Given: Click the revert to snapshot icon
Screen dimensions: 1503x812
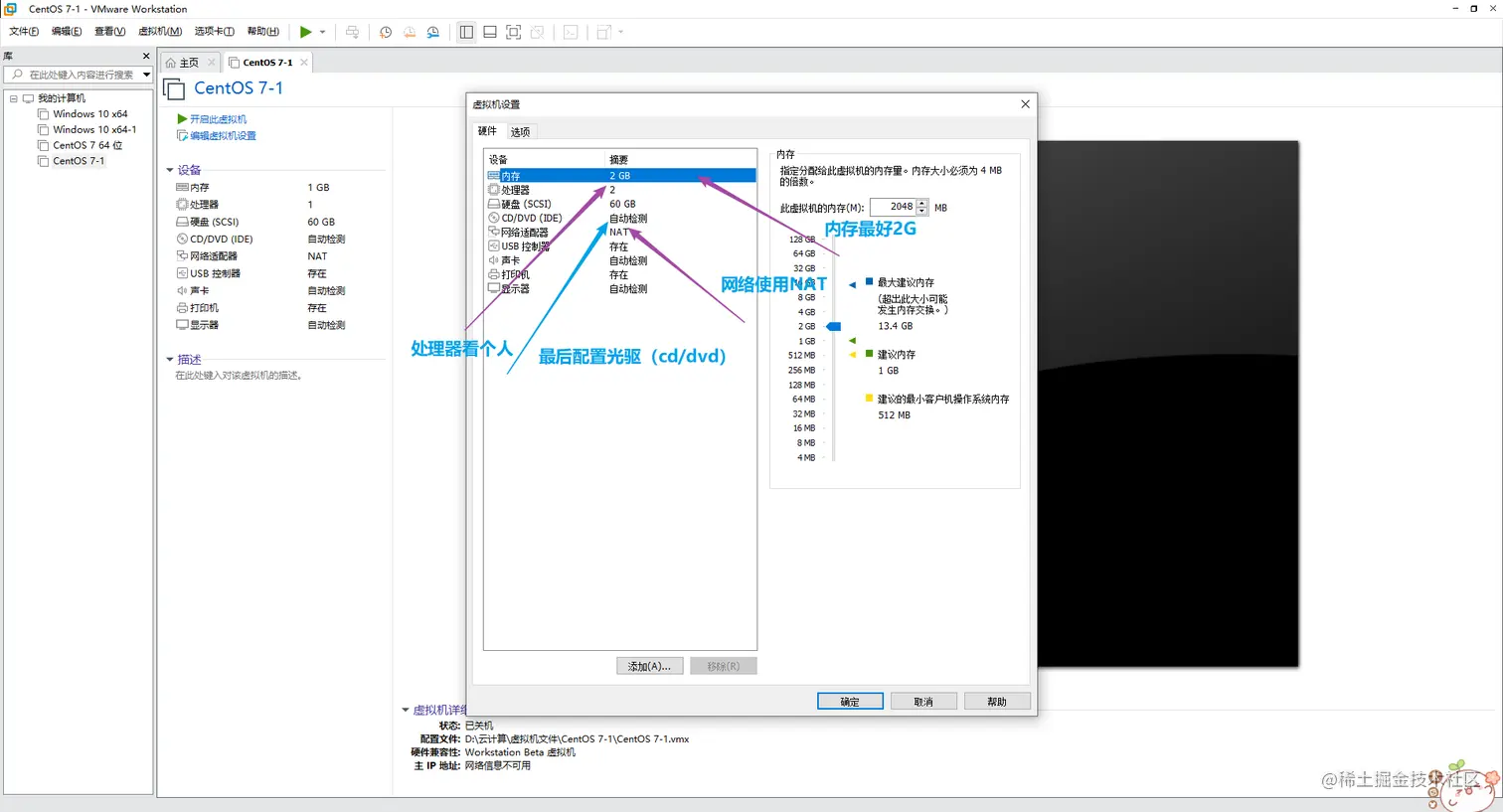Looking at the screenshot, I should (x=410, y=32).
